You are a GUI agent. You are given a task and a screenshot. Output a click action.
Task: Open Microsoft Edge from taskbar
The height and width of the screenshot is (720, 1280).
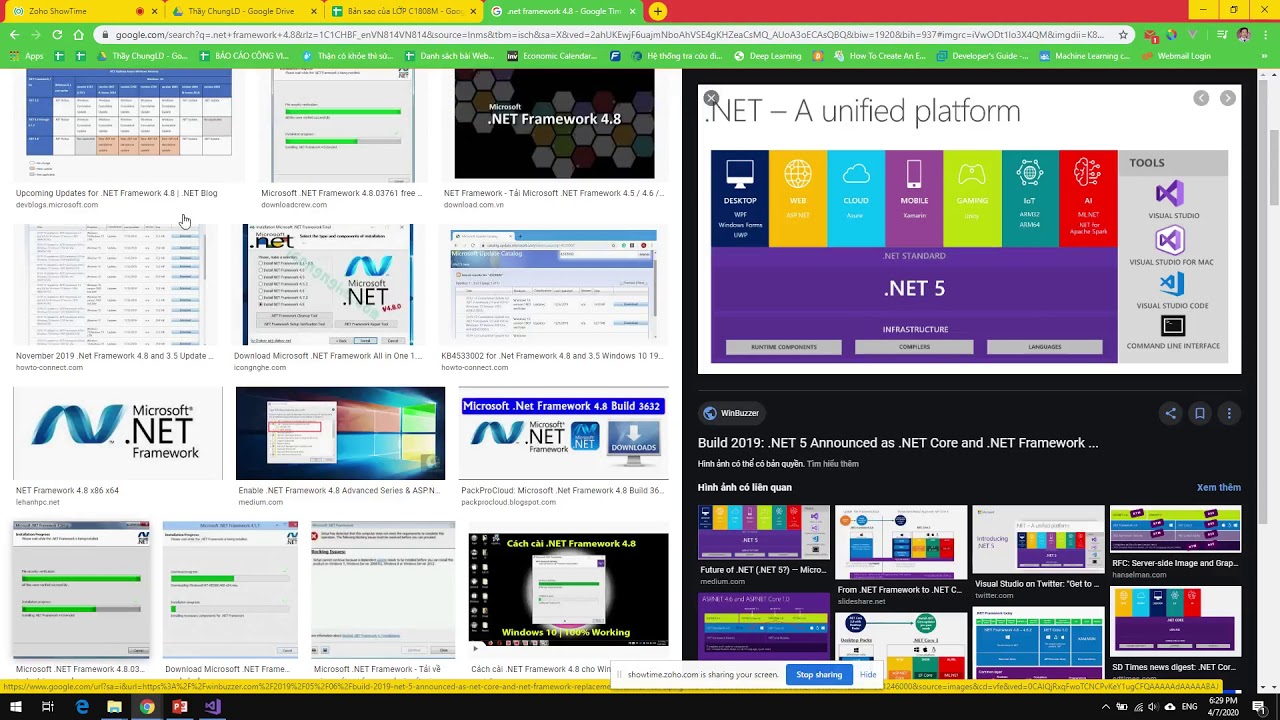[x=82, y=707]
